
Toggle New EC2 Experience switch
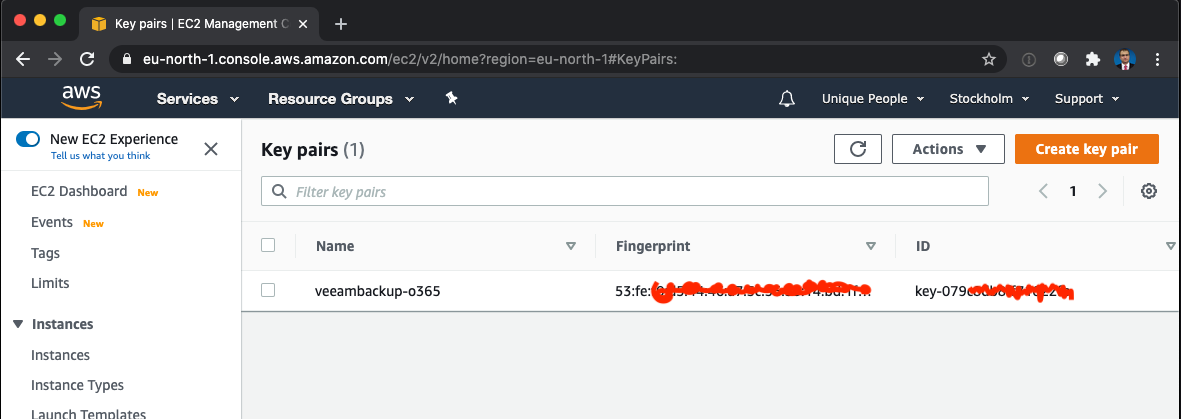click(x=28, y=139)
